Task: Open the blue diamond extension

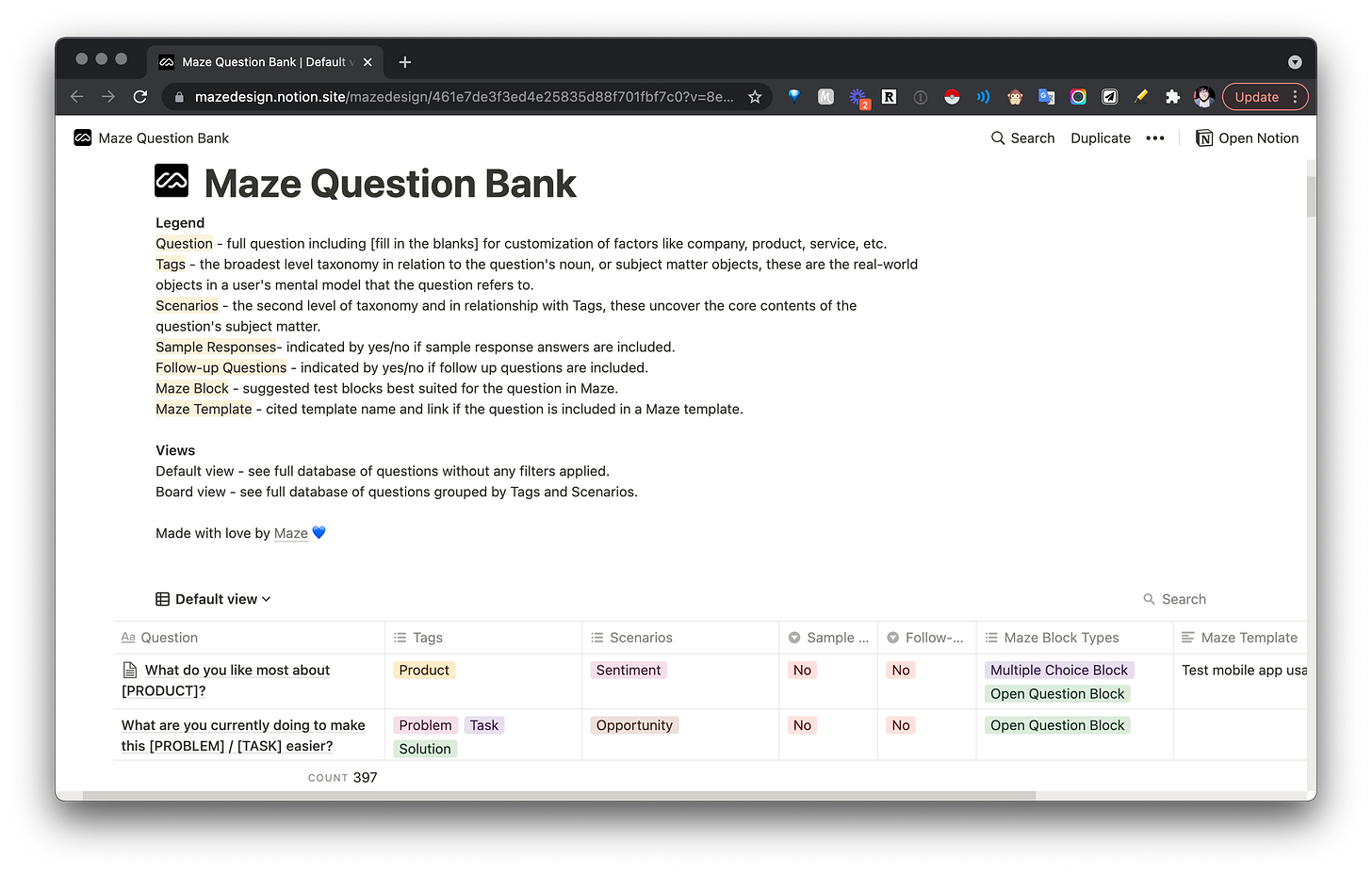Action: coord(794,96)
